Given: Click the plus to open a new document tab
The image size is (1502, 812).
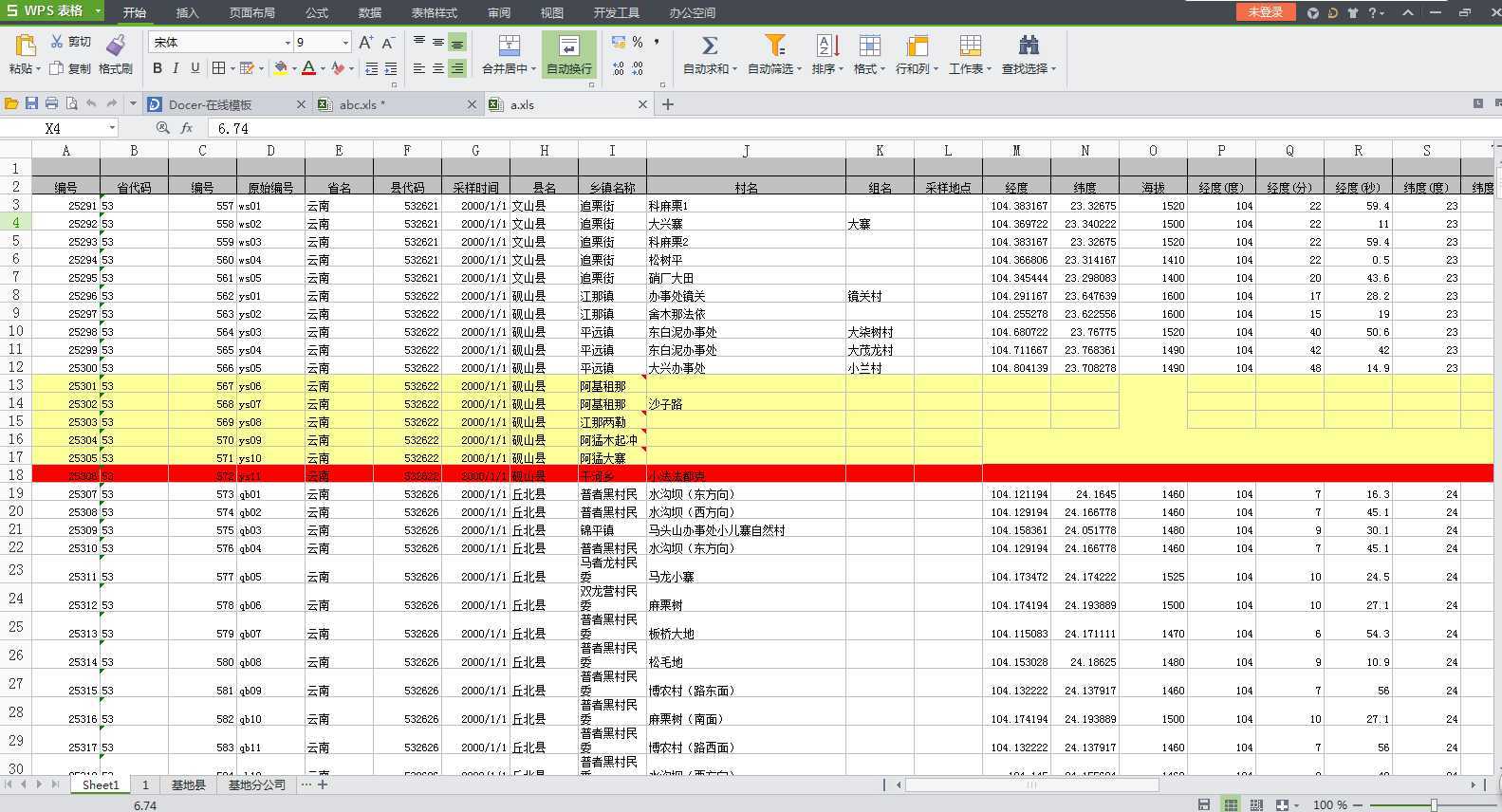Looking at the screenshot, I should tap(668, 104).
